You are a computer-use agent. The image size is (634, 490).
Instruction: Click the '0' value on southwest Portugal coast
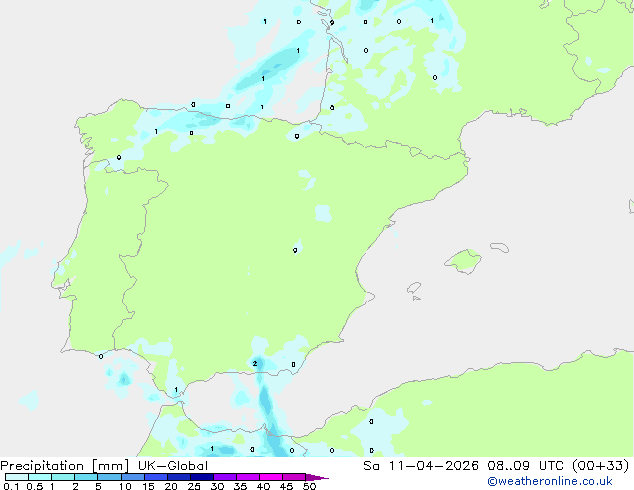[x=101, y=357]
